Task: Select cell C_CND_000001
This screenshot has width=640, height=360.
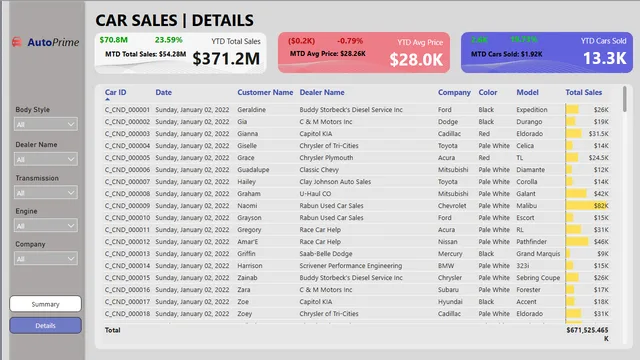Action: click(x=127, y=110)
